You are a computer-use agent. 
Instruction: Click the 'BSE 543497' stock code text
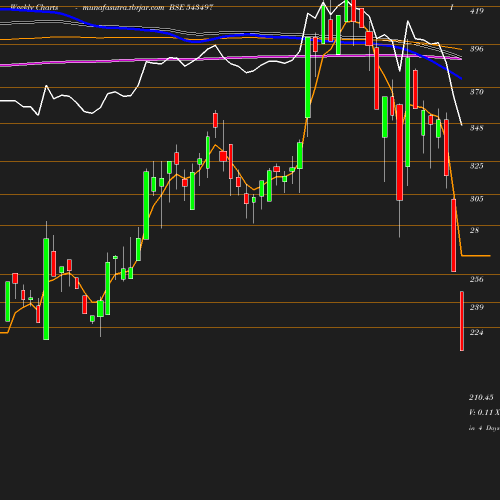point(191,7)
